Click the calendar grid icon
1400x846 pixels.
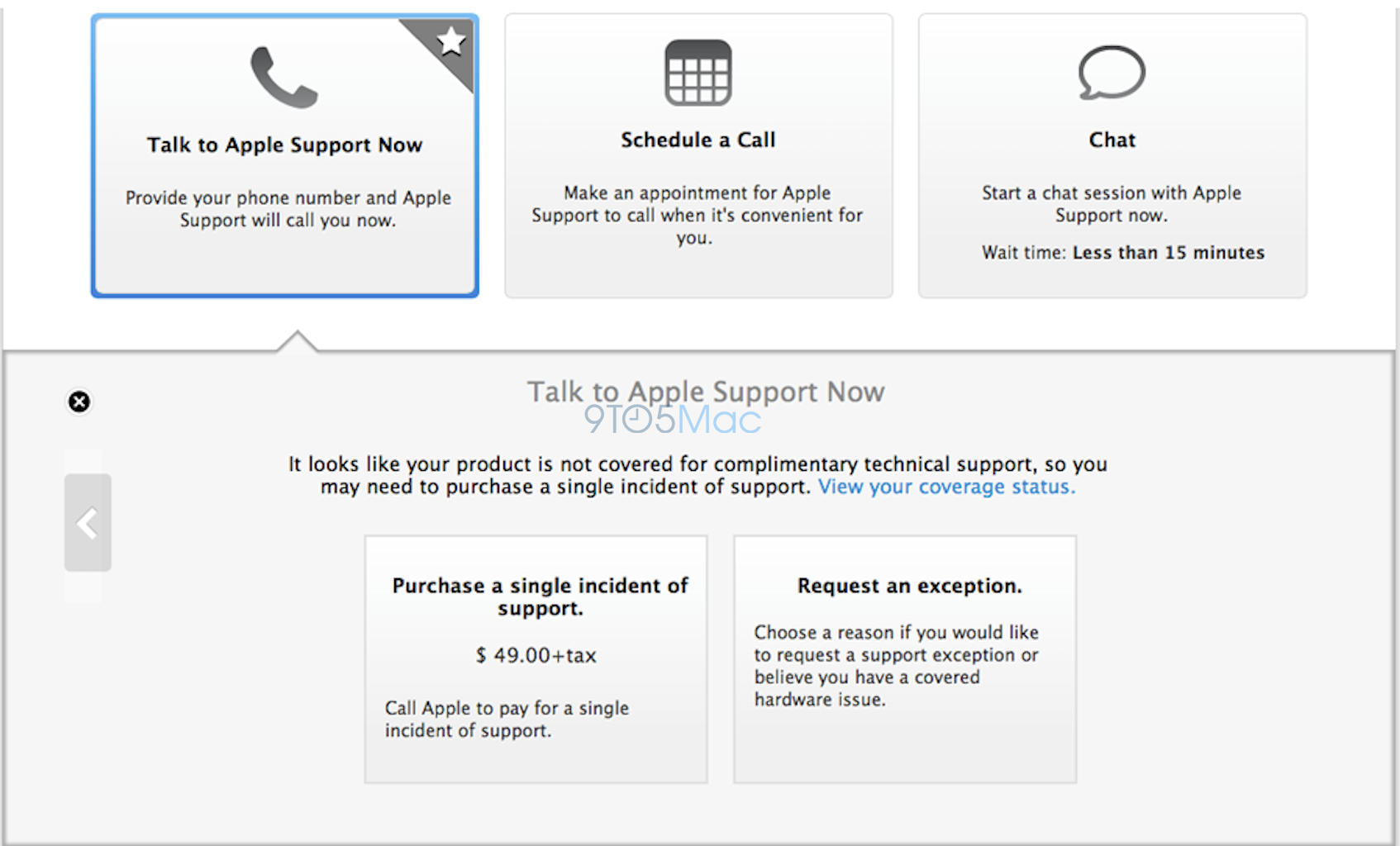coord(698,73)
